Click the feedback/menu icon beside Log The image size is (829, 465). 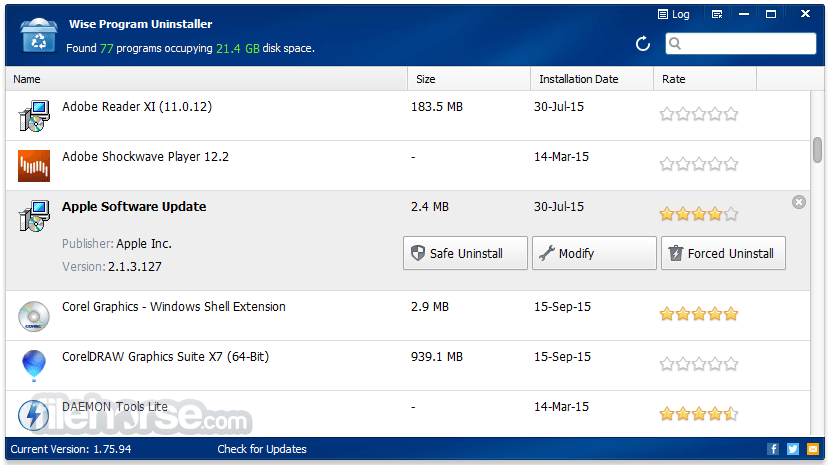[x=717, y=14]
